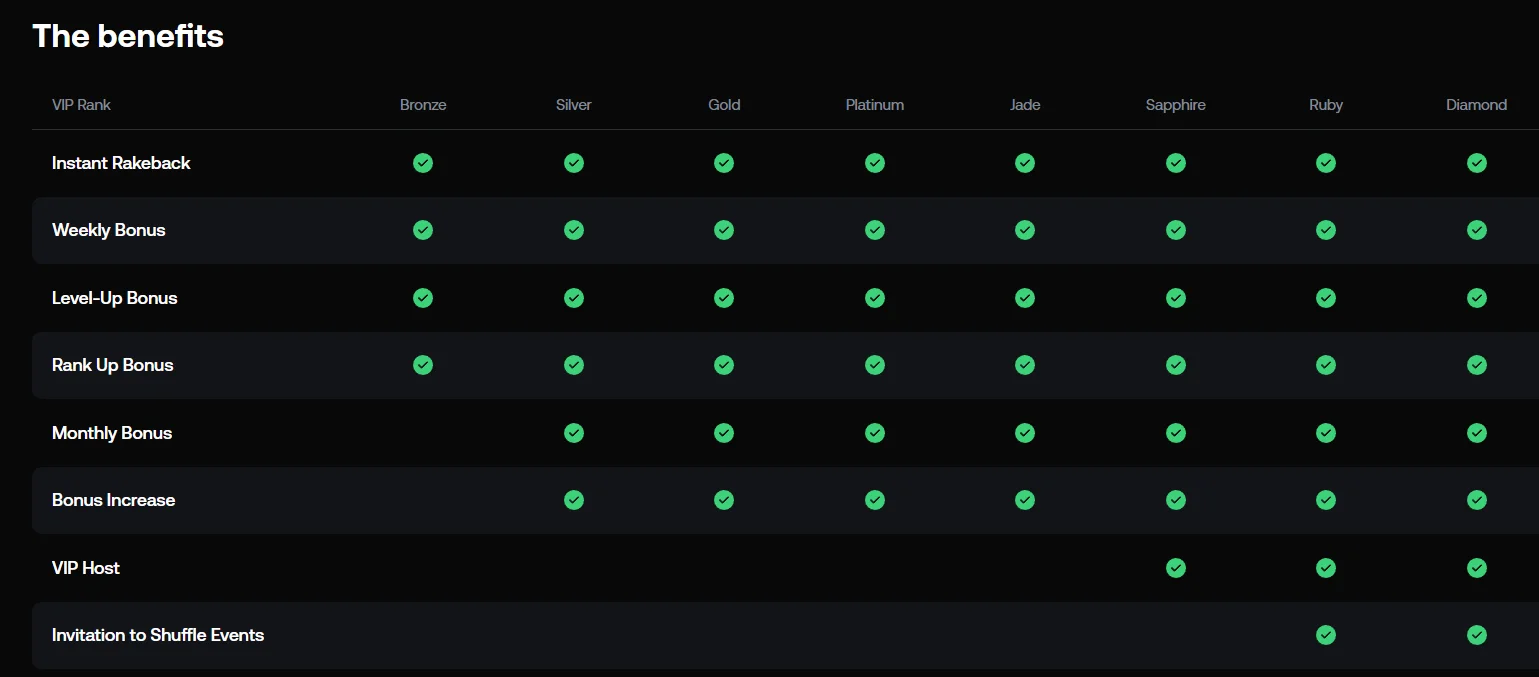Select the Sapphire column header

(1176, 105)
